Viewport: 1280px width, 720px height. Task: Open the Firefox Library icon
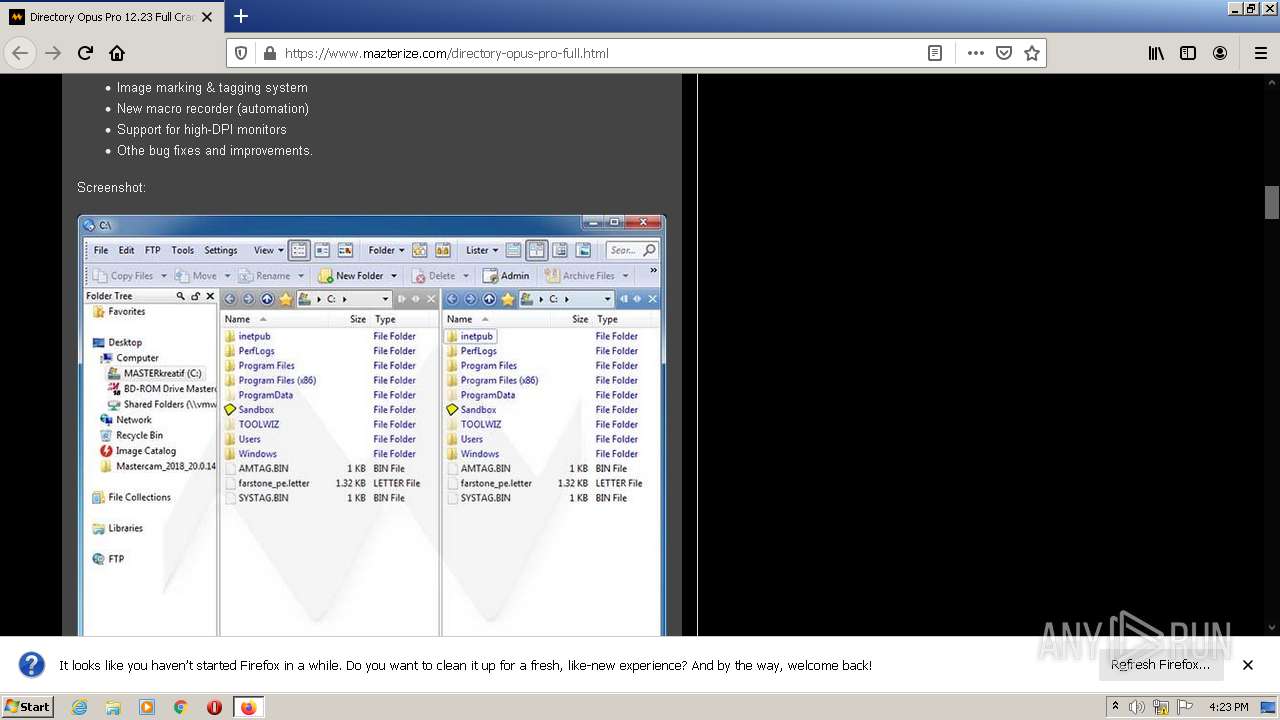[1156, 53]
